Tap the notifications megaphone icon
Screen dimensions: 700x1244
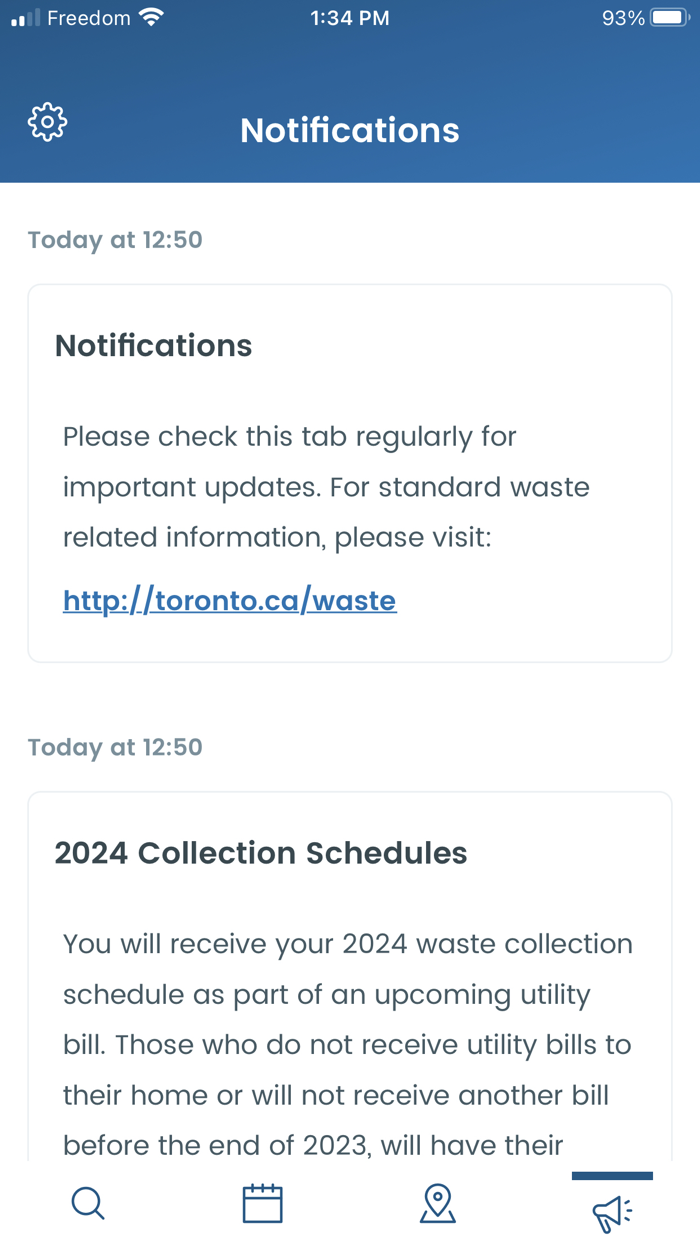point(612,1210)
